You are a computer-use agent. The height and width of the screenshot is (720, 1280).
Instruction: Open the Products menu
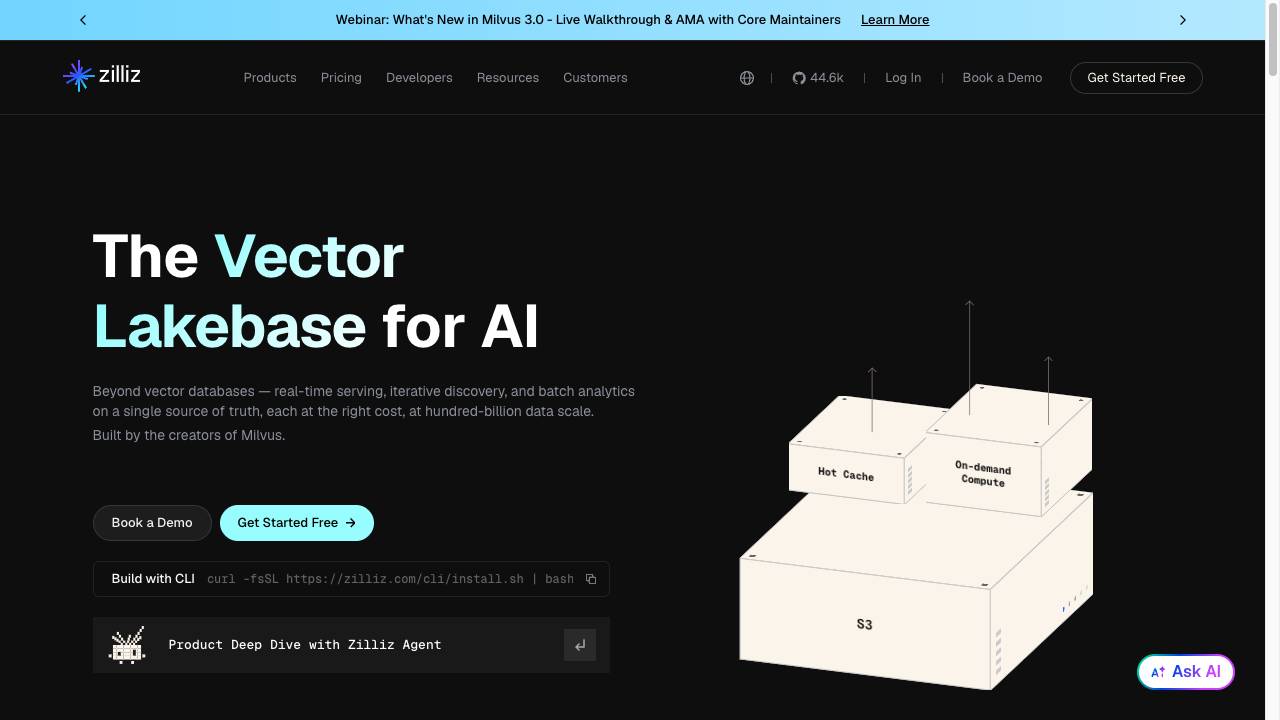pyautogui.click(x=270, y=78)
